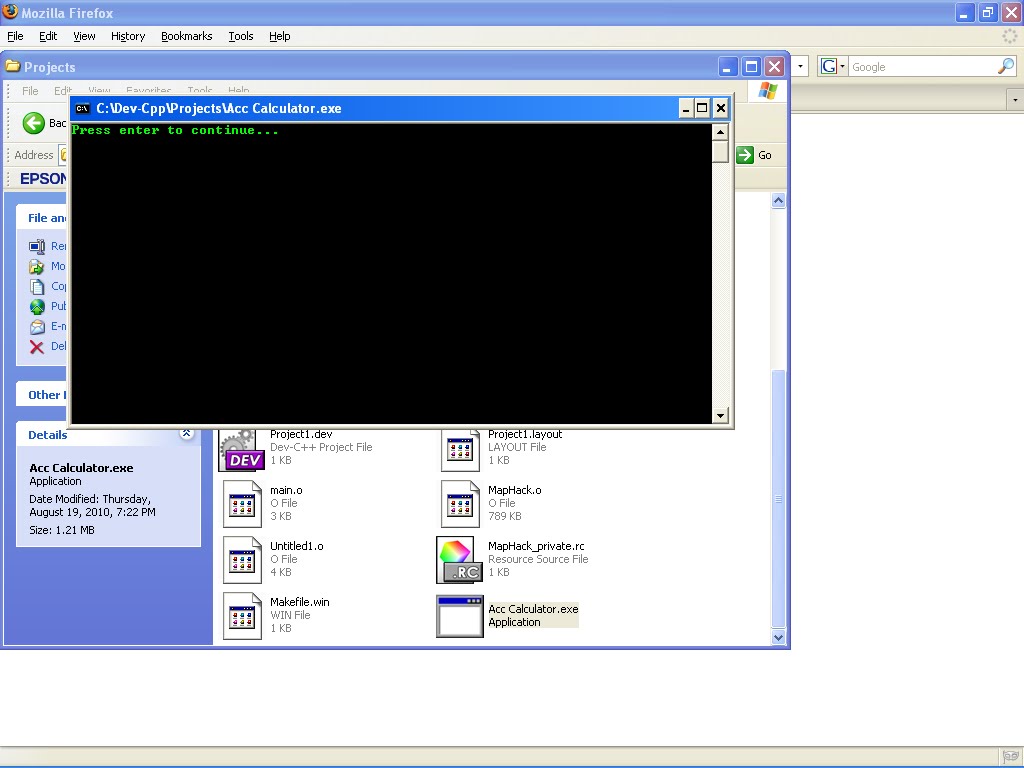The height and width of the screenshot is (768, 1024).
Task: Click Projects window scrollbar up arrow
Action: [778, 200]
